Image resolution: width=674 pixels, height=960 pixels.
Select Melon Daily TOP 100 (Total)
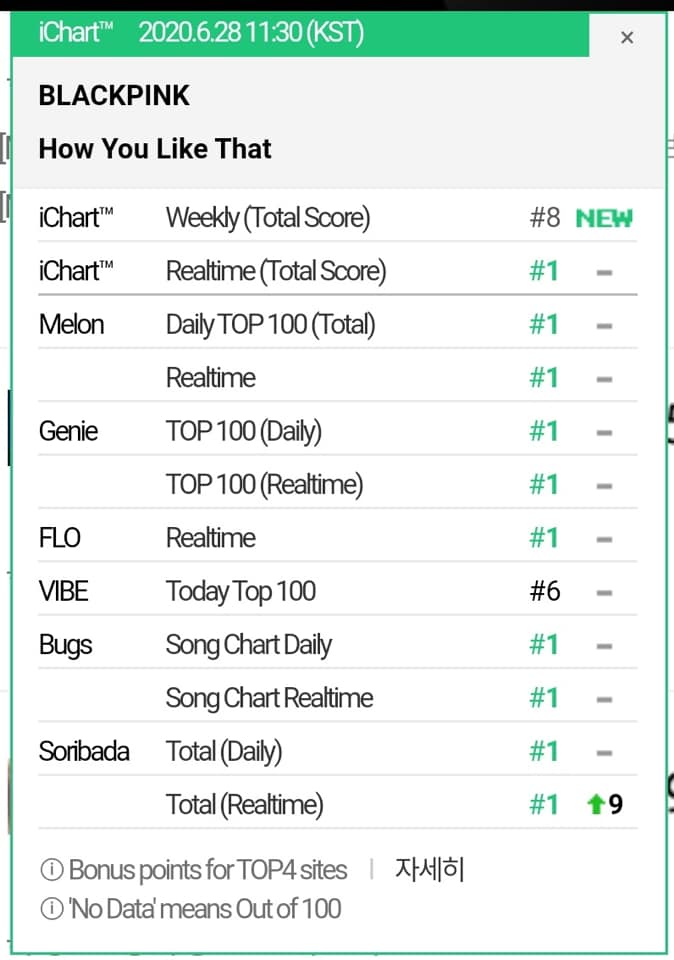(x=270, y=325)
